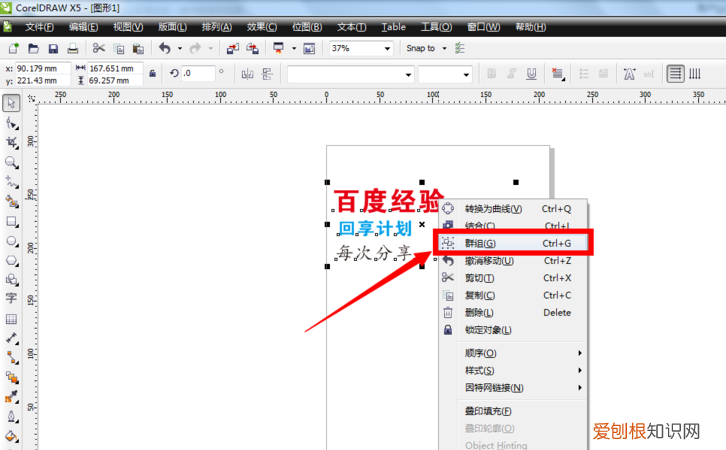
Task: Click the object width field 167.651 mm
Action: pyautogui.click(x=115, y=68)
